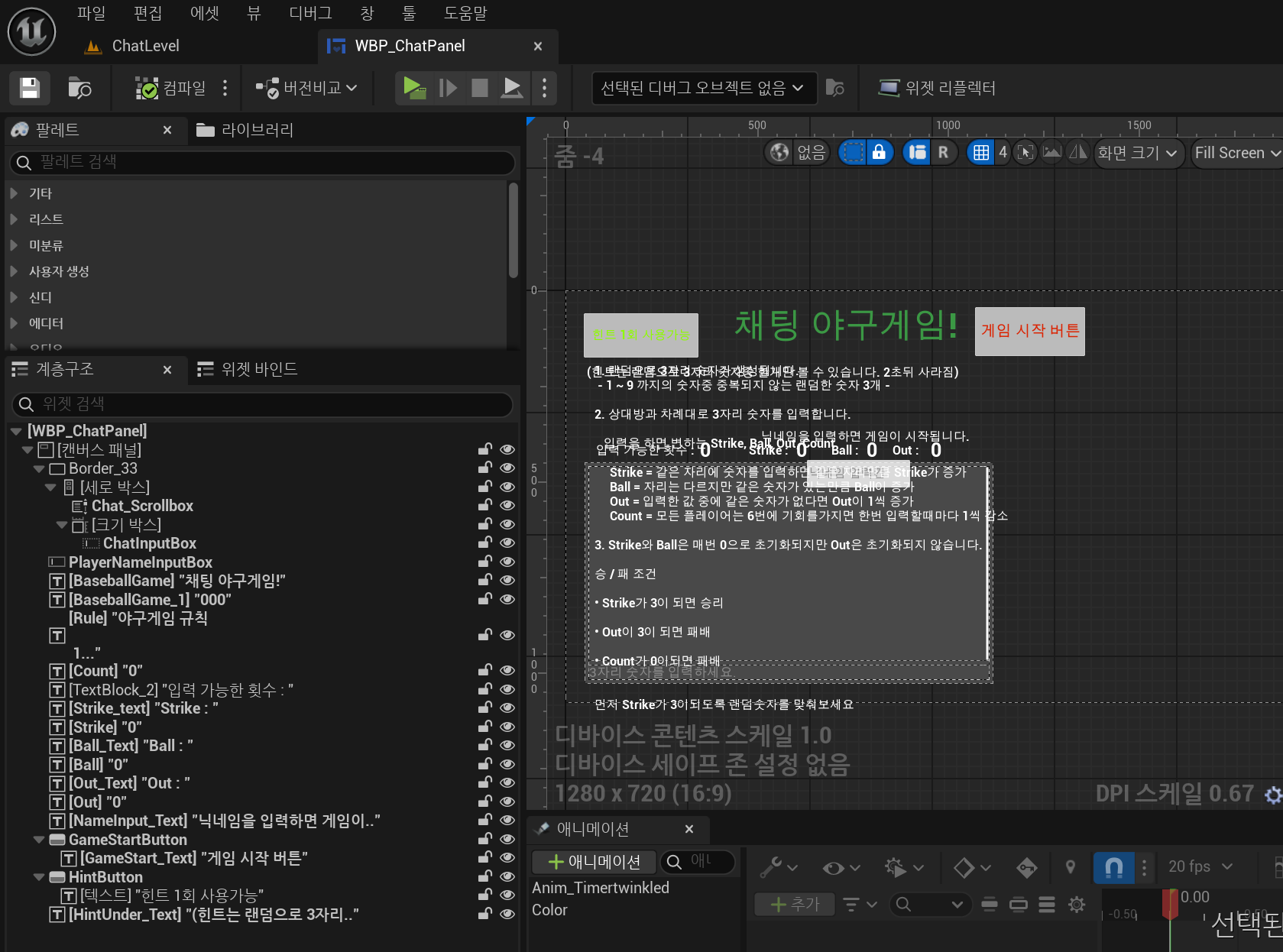The image size is (1283, 952).
Task: Toggle visibility of HintButton eye icon
Action: point(507,876)
